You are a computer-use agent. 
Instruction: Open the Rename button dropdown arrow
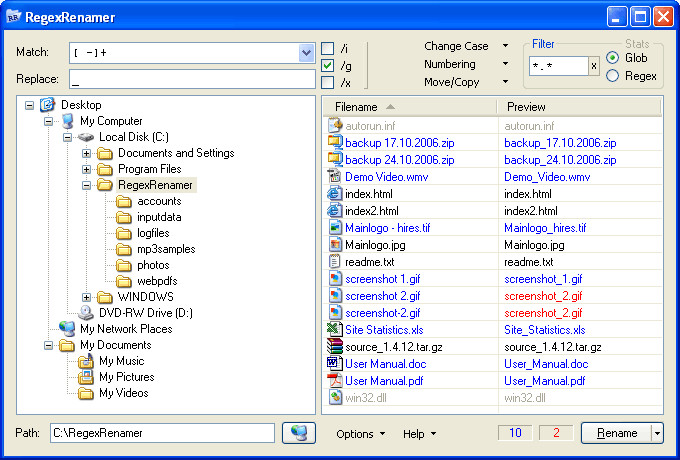657,433
